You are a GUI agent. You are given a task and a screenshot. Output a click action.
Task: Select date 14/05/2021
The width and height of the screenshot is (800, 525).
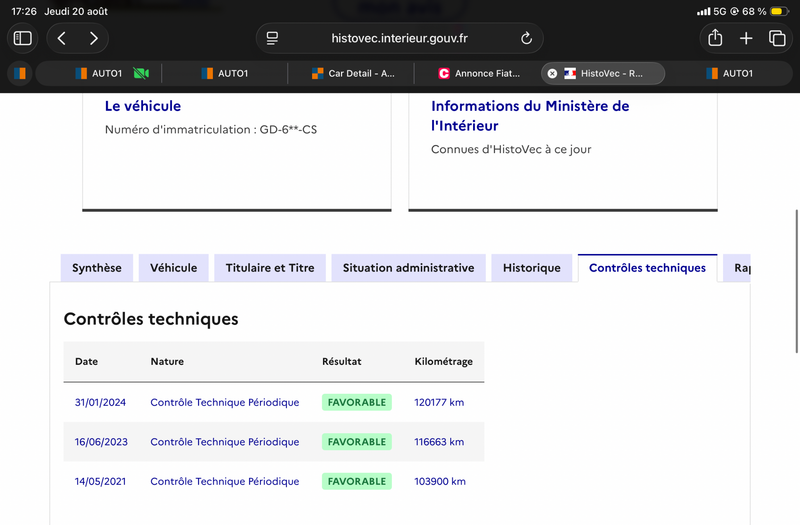point(100,481)
